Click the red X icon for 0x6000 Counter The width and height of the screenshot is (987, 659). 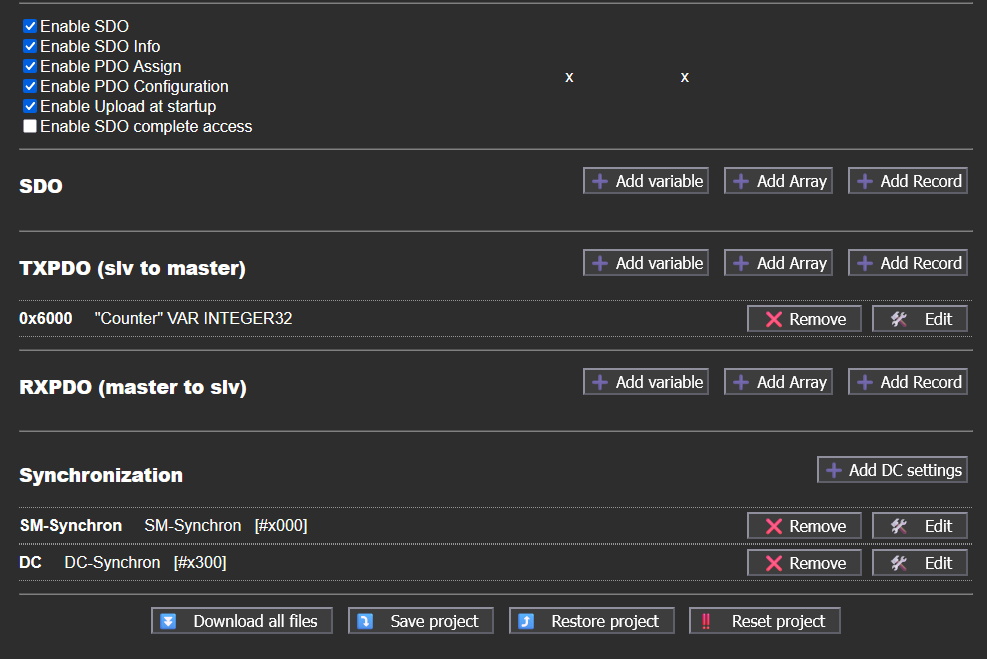tap(773, 319)
